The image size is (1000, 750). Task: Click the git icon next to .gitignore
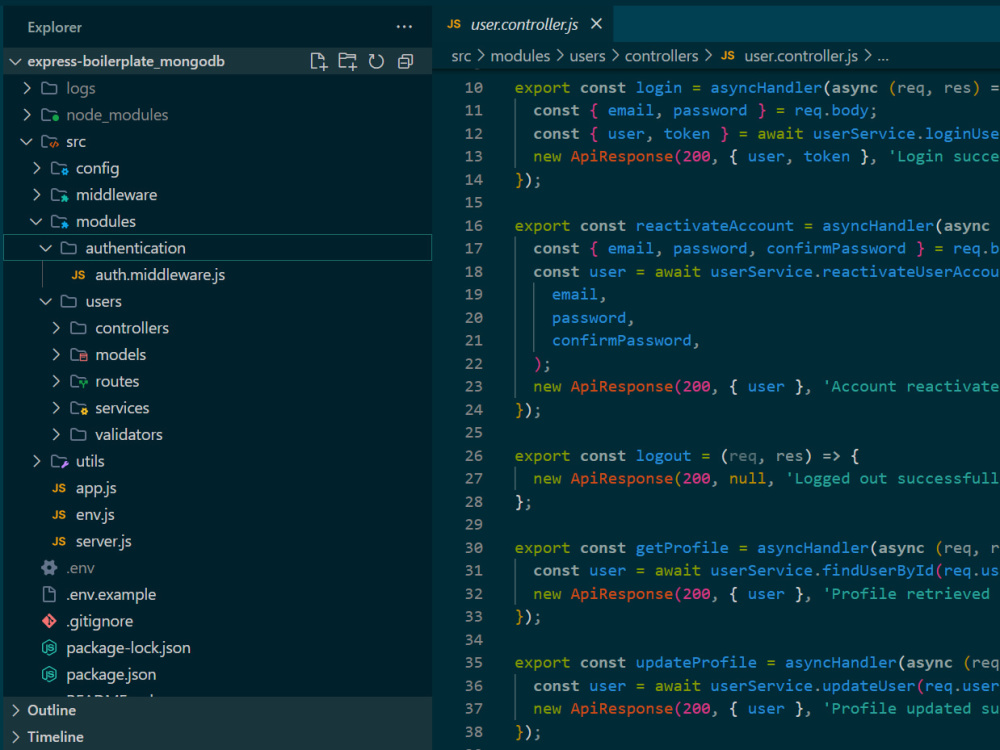49,621
